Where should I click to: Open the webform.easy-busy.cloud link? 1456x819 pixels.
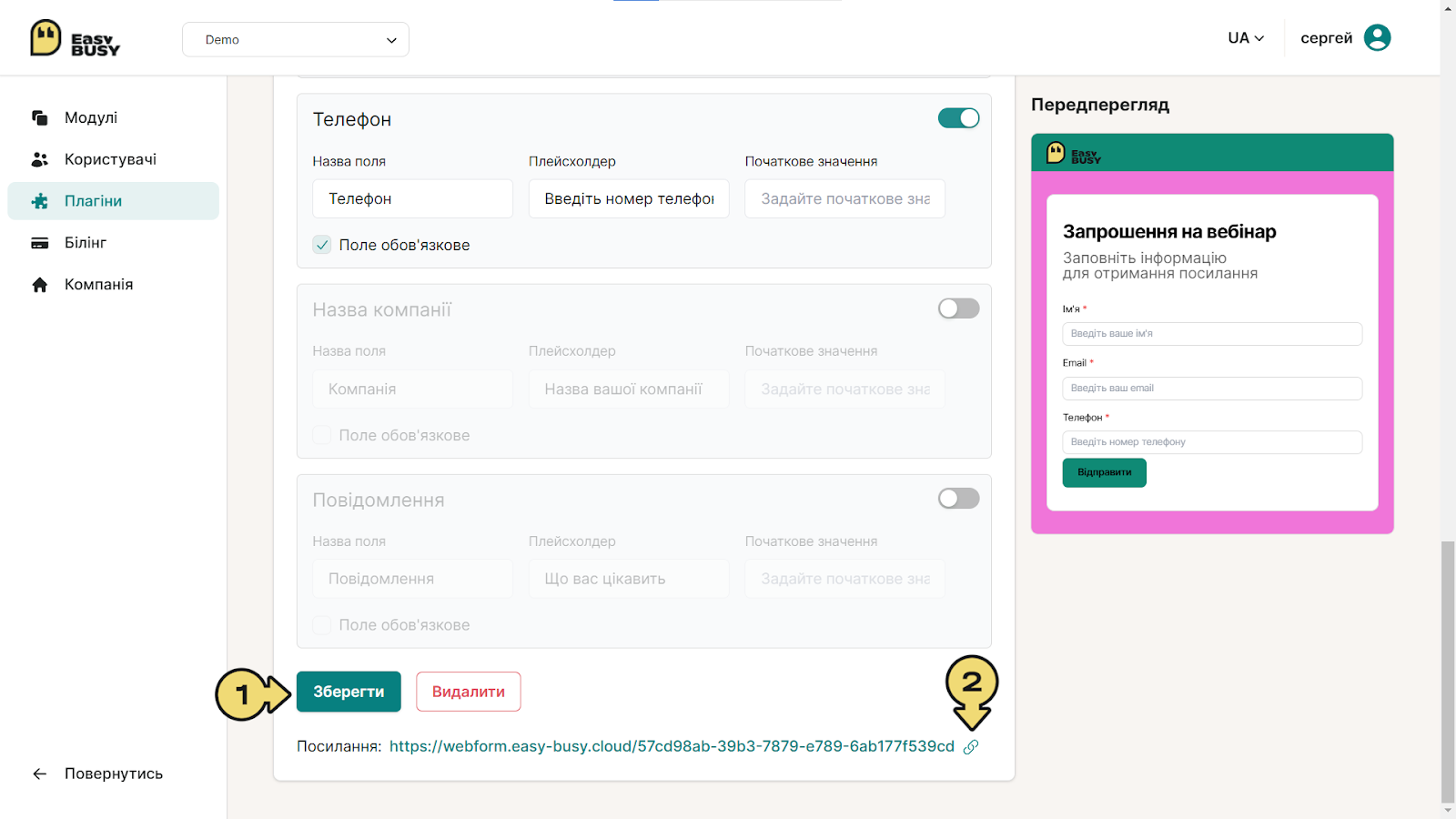[672, 746]
